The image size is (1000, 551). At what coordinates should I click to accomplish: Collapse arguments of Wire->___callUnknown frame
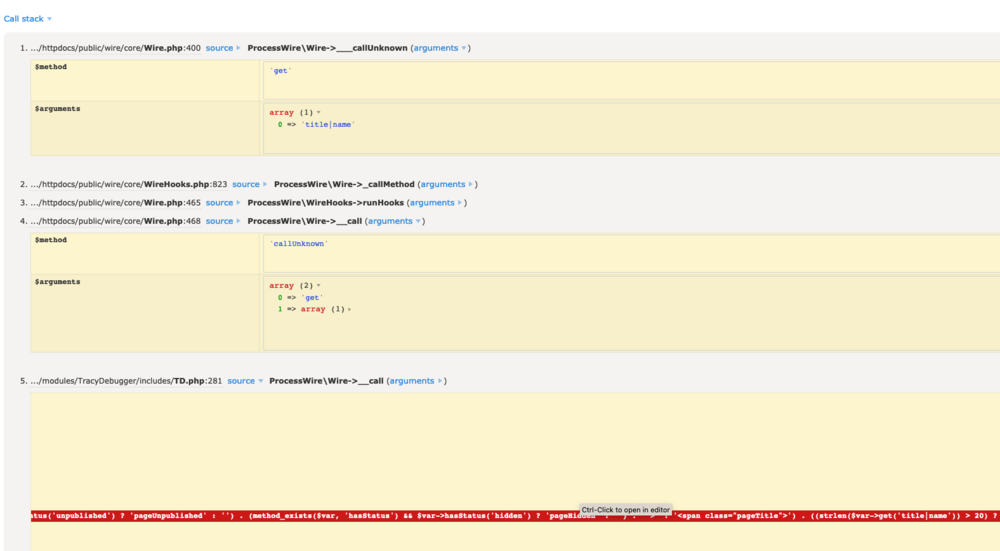tap(440, 48)
